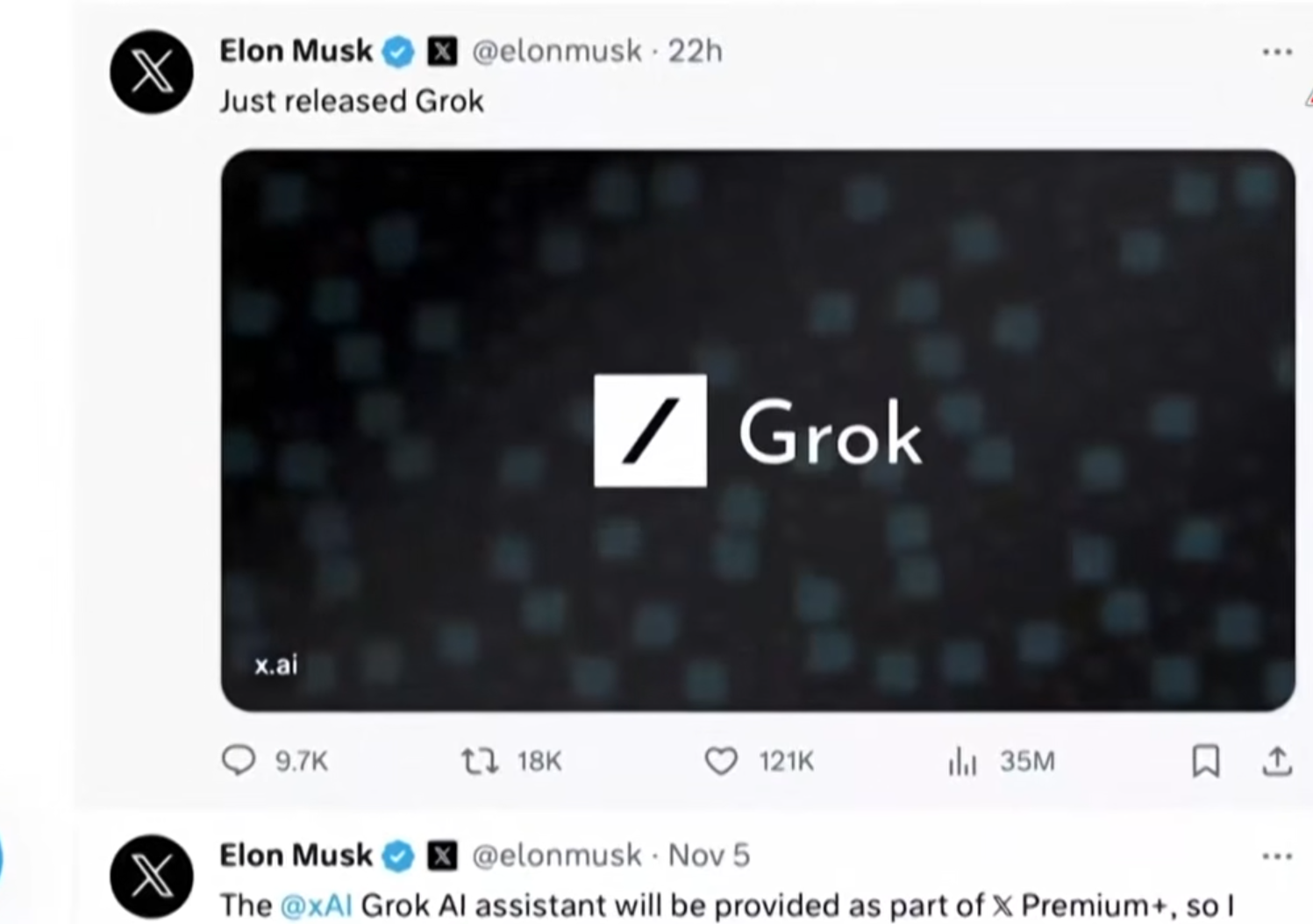Open the more options menu on first post
The image size is (1313, 924).
(1276, 52)
